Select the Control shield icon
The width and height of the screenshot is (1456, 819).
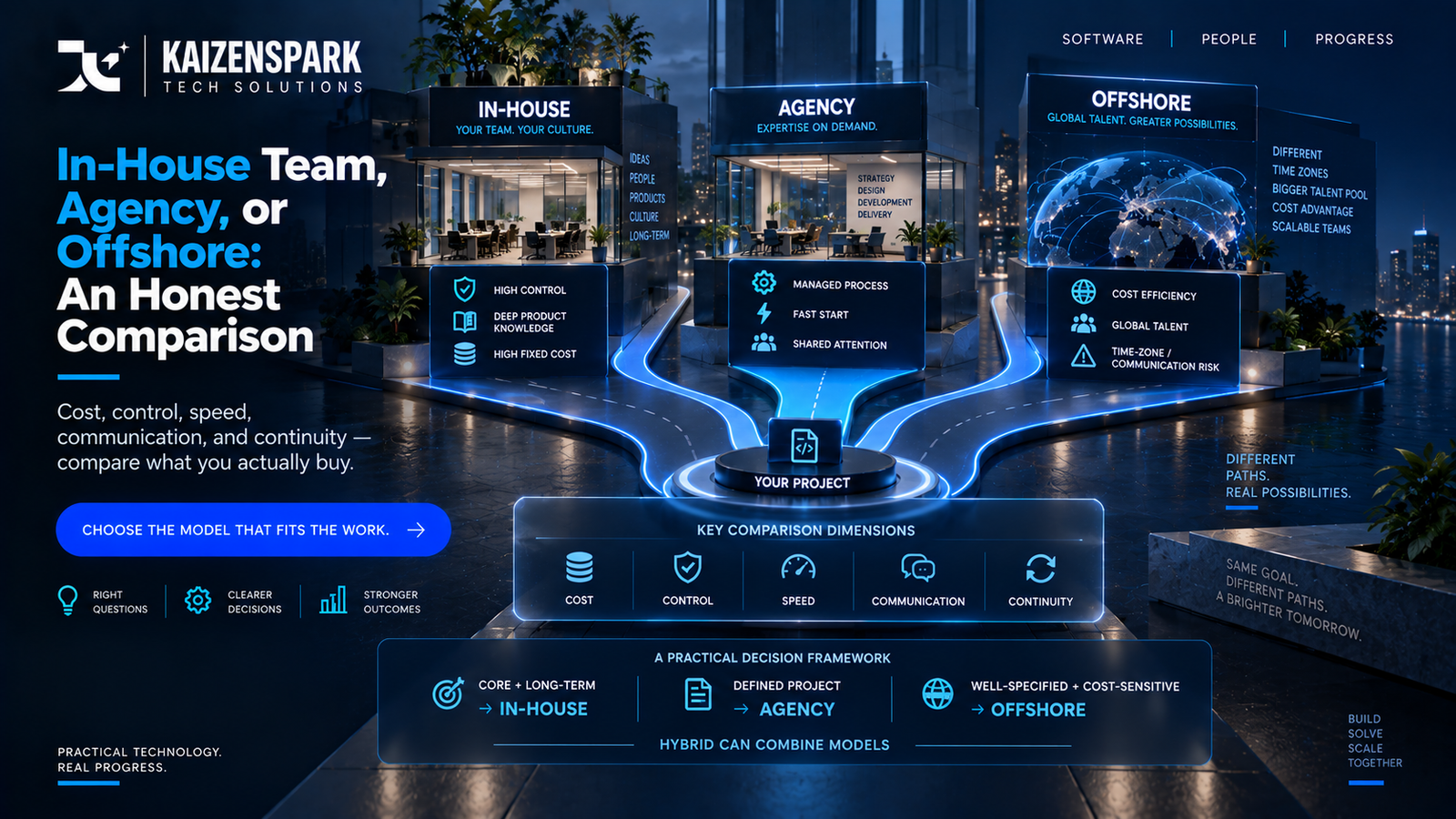click(x=687, y=567)
